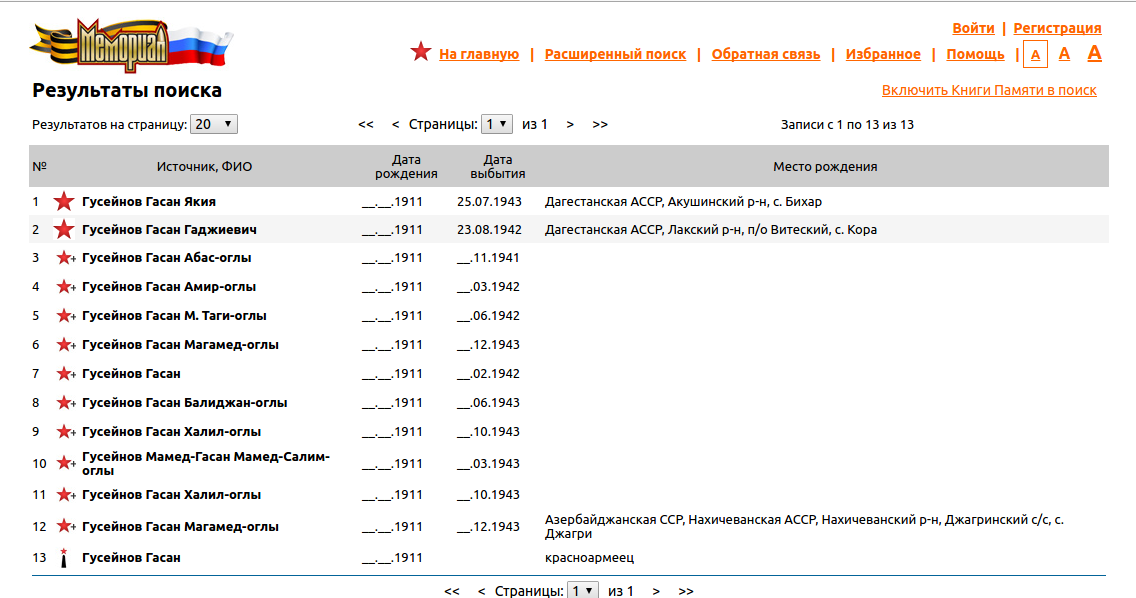Click star icon for Гусейнов Гасан Гаджиевич
This screenshot has width=1136, height=598.
(64, 230)
